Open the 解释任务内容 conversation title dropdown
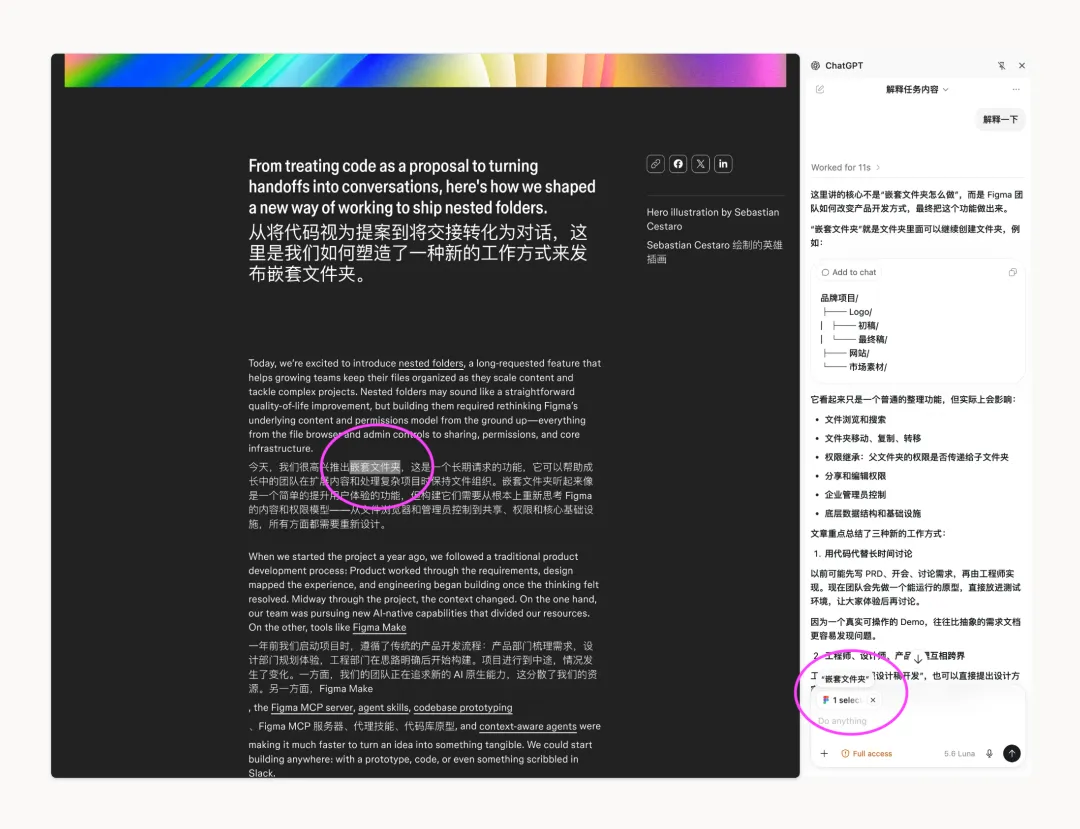This screenshot has width=1080, height=829. point(917,90)
